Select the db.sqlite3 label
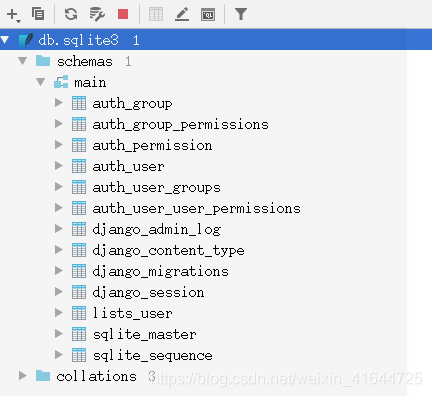Screen dimensions: 432x397 pos(78,40)
